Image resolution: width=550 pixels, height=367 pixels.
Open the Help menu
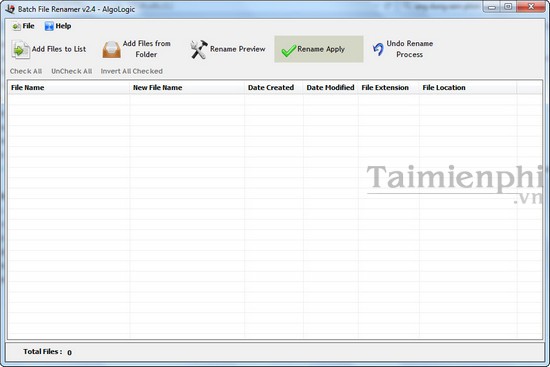(58, 26)
